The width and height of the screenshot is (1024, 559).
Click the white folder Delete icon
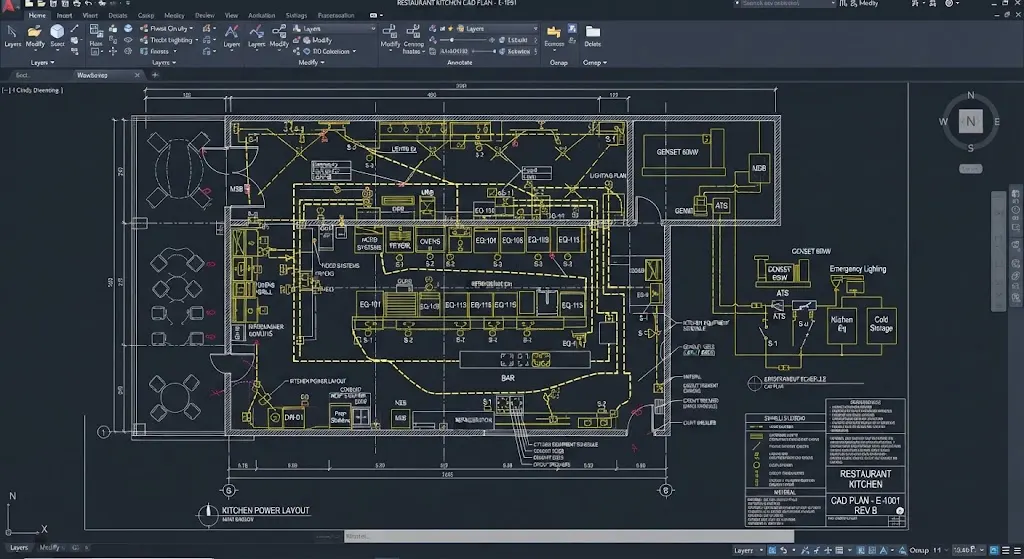click(x=593, y=31)
